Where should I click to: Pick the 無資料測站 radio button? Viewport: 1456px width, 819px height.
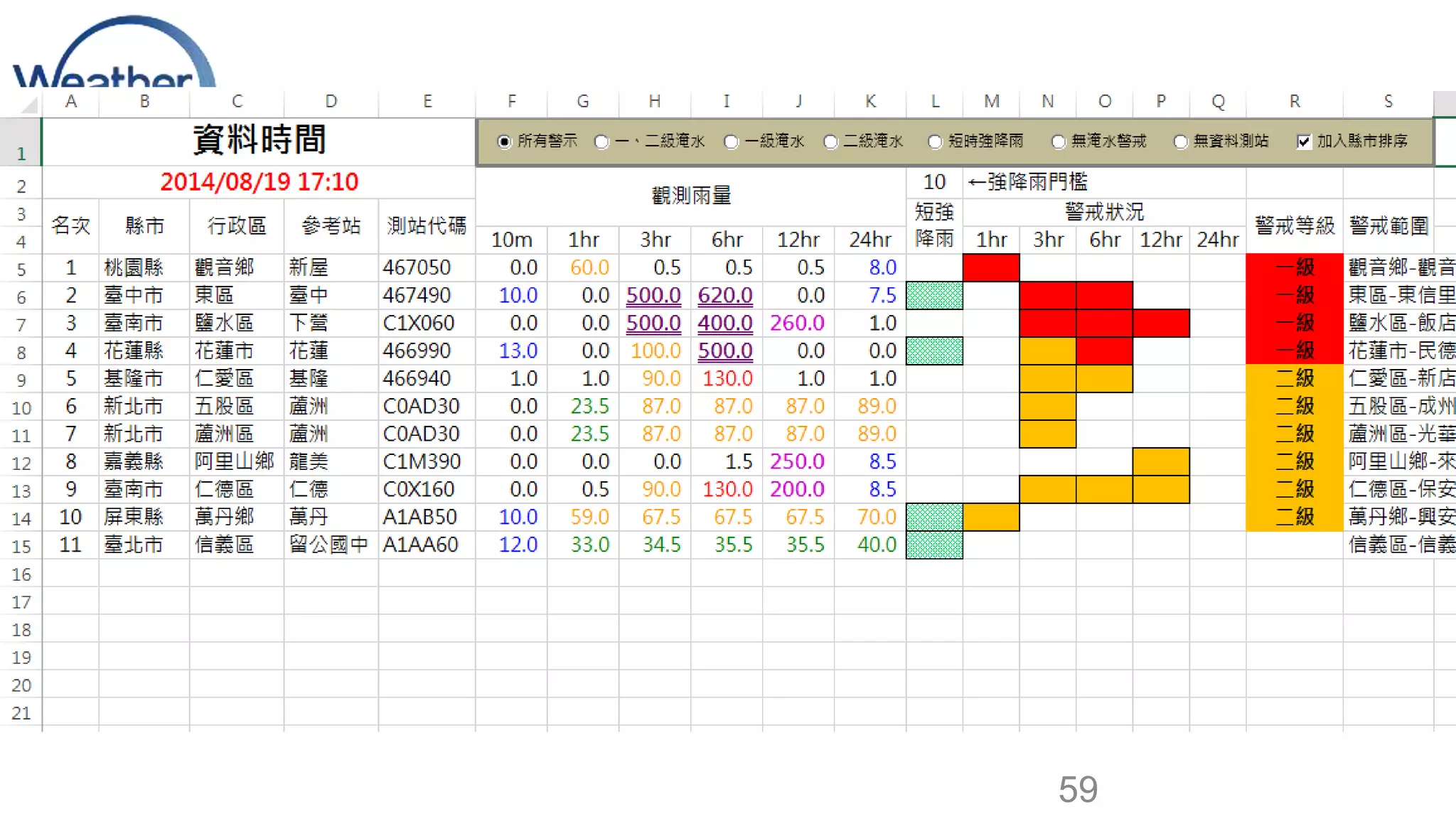pos(1181,141)
